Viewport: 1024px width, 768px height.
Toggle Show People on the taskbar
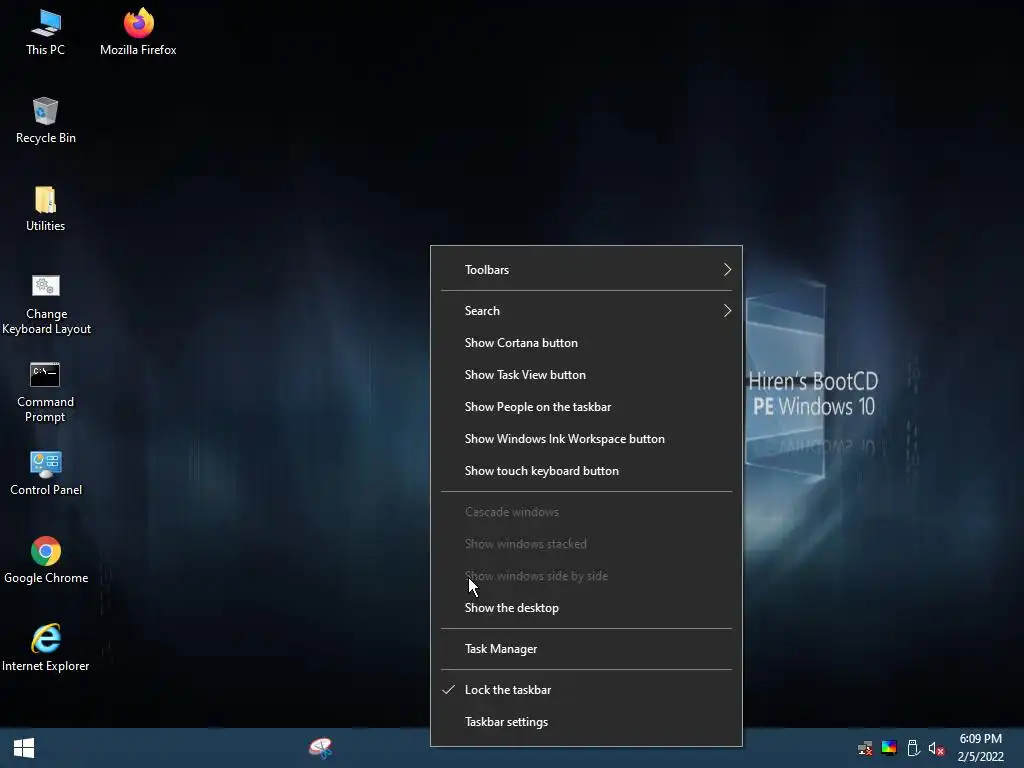[586, 407]
